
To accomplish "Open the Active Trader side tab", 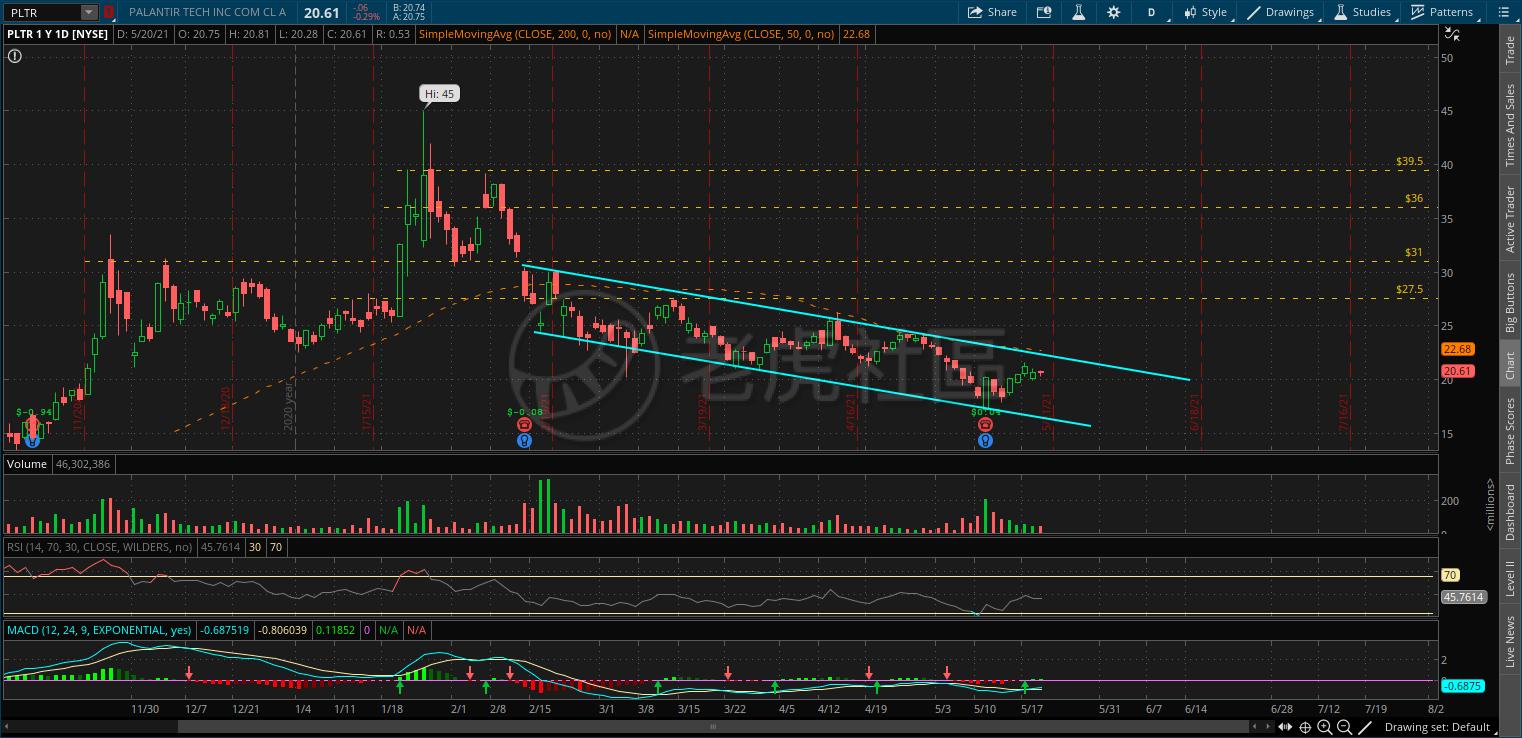I will tap(1510, 219).
